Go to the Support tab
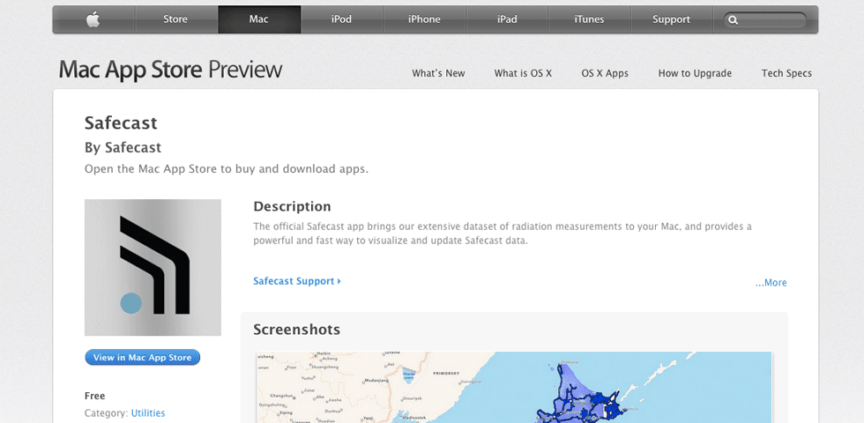 tap(671, 19)
